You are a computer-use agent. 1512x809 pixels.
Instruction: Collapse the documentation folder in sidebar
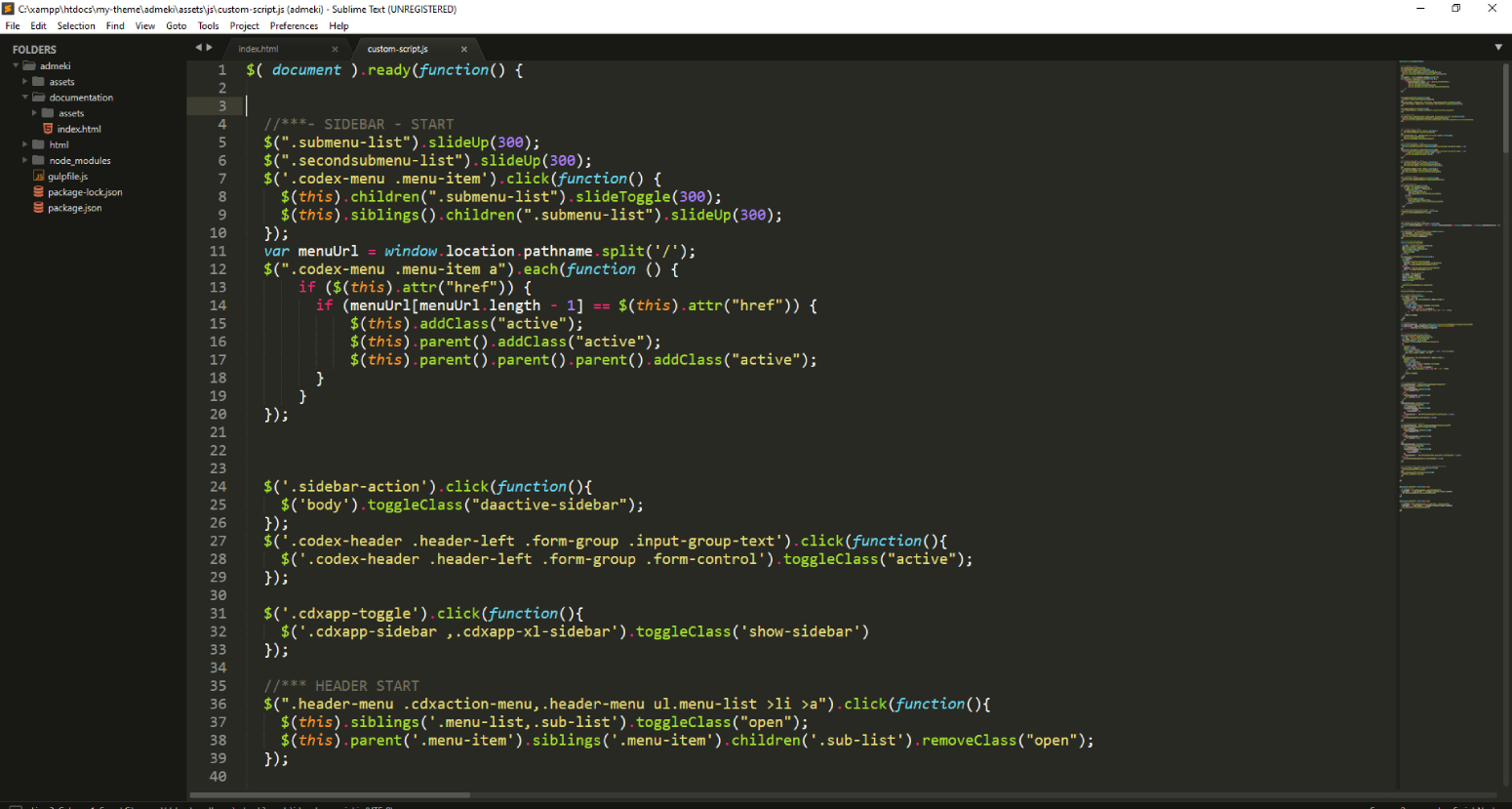(25, 98)
